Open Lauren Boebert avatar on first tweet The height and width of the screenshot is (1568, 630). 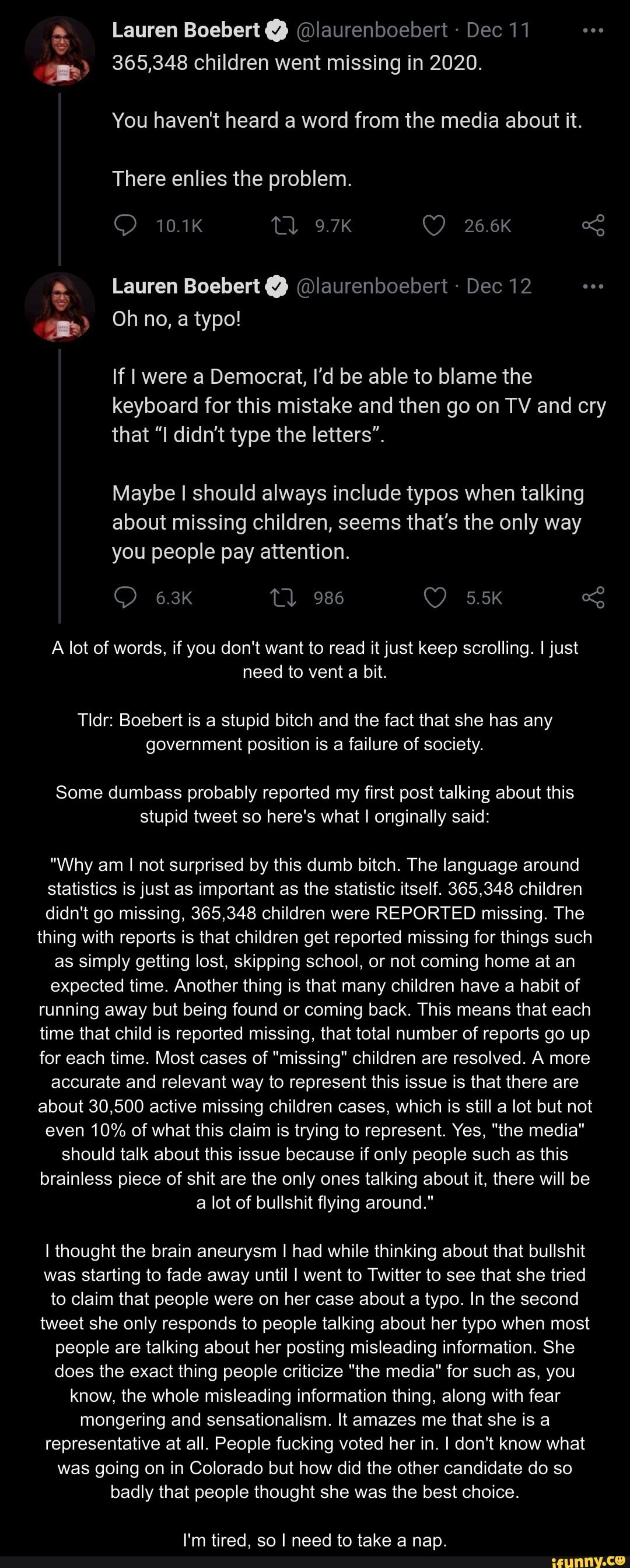tap(60, 52)
